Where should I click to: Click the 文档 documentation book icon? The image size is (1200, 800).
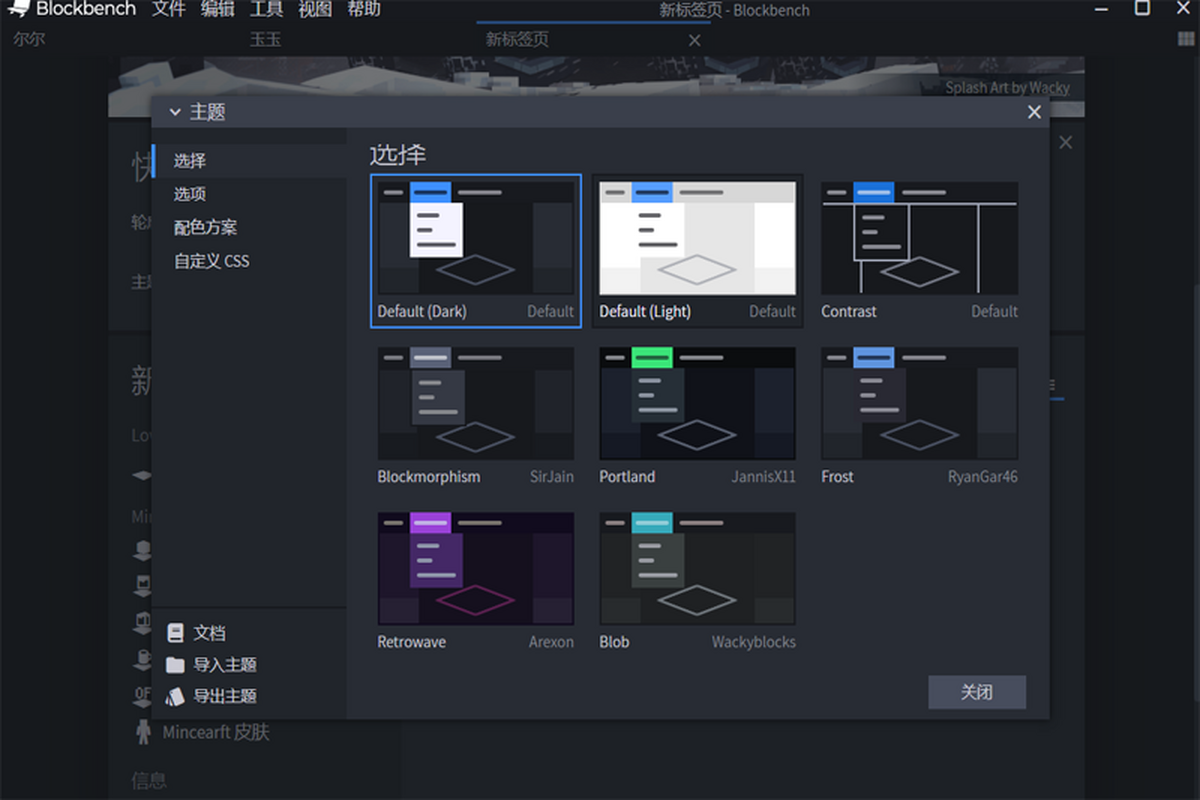point(176,633)
